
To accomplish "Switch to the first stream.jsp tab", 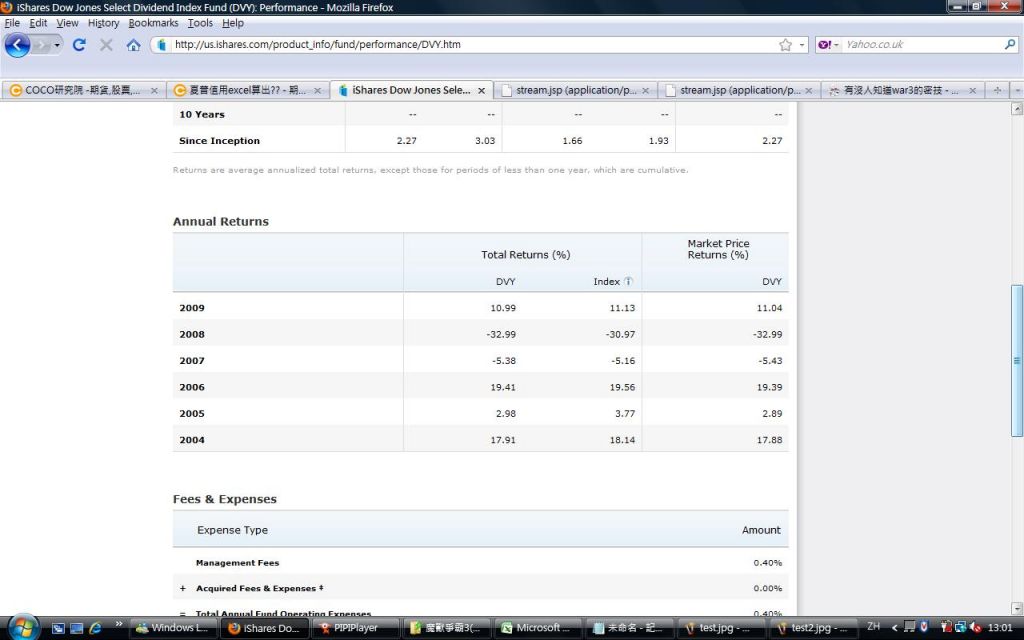I will (x=575, y=90).
